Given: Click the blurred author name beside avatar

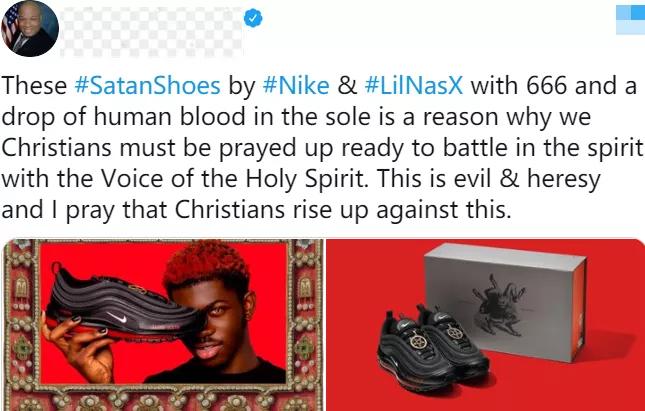Looking at the screenshot, I should [151, 31].
